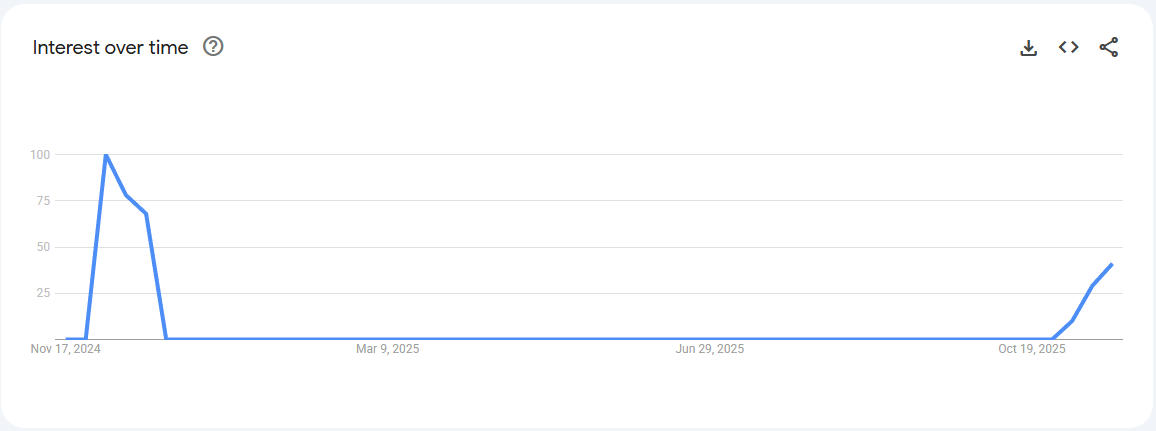
Task: Click where the line drops to zero
Action: (166, 339)
